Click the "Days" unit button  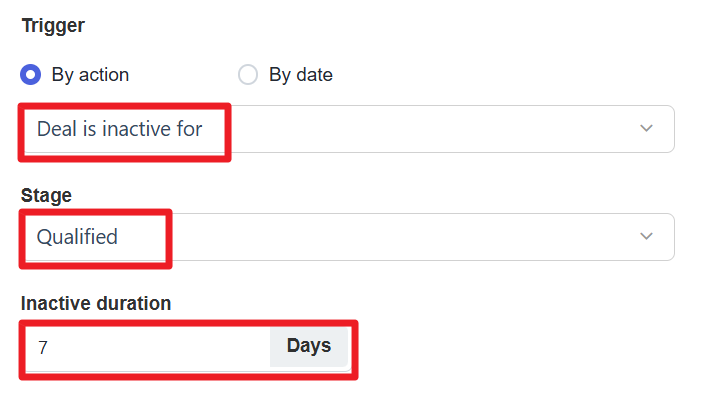(x=308, y=346)
